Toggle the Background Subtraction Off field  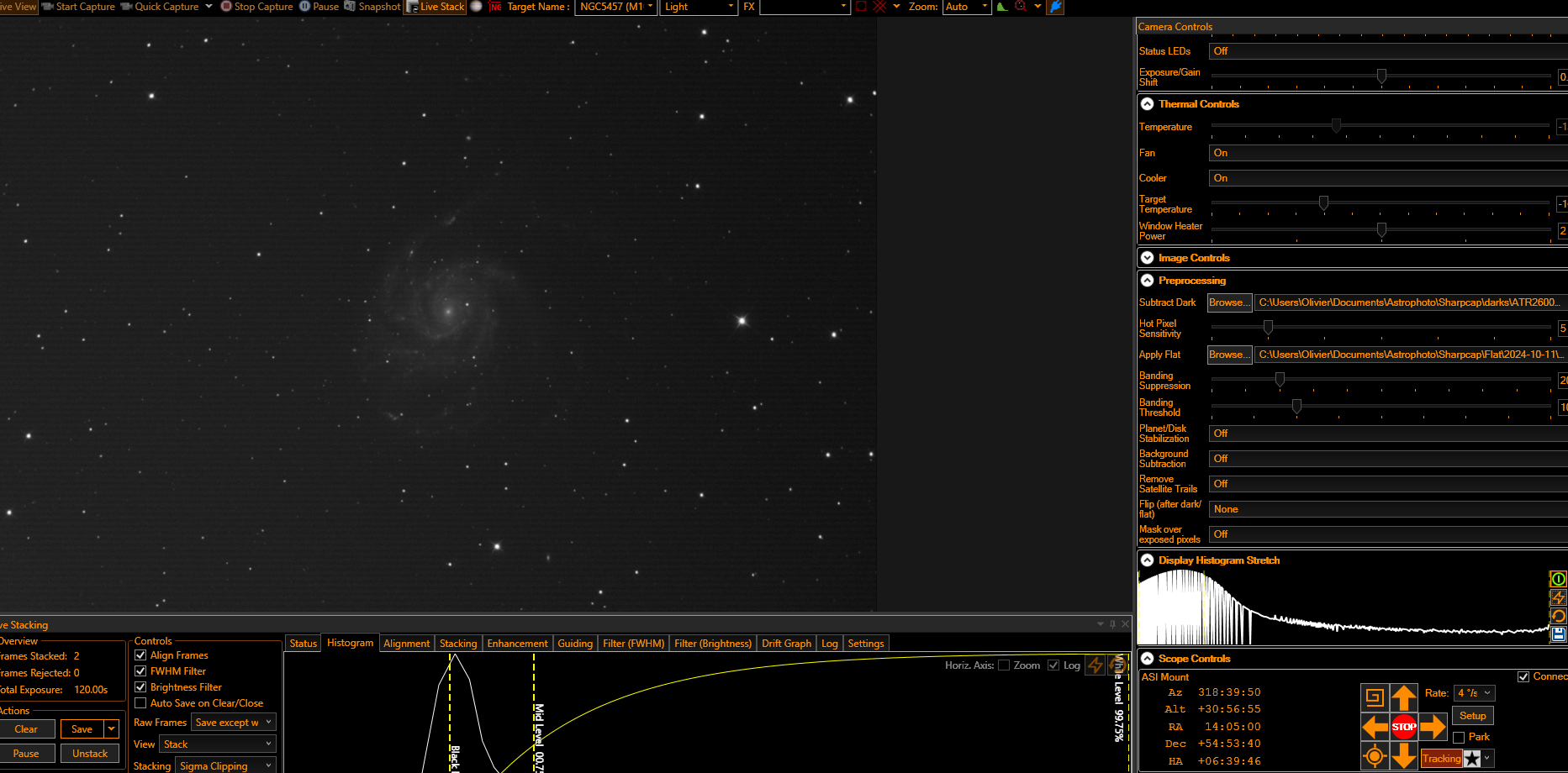point(1388,459)
